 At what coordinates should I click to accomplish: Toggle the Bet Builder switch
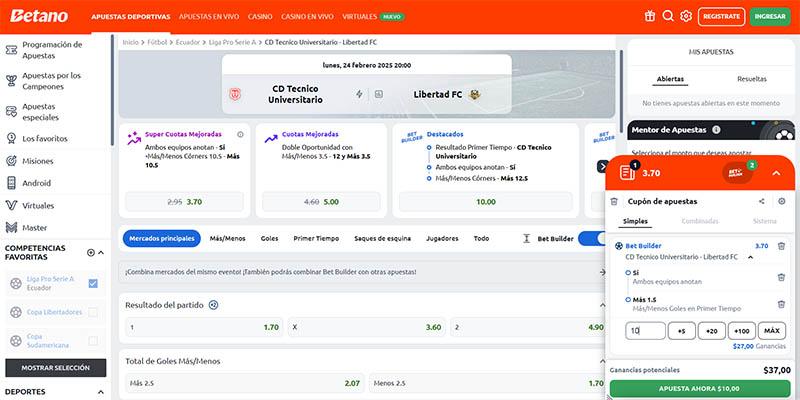(x=591, y=238)
